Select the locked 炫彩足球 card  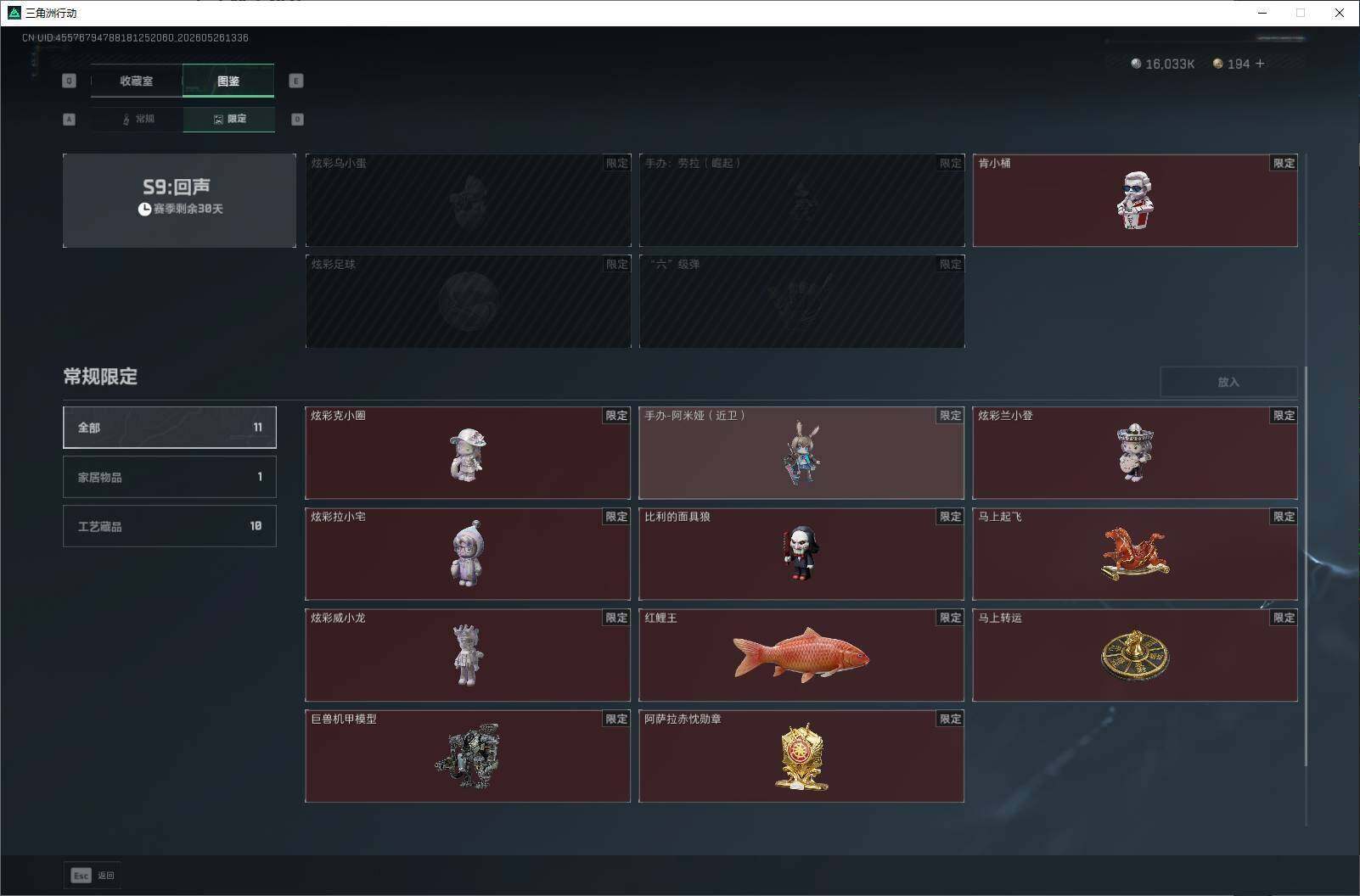pos(468,301)
